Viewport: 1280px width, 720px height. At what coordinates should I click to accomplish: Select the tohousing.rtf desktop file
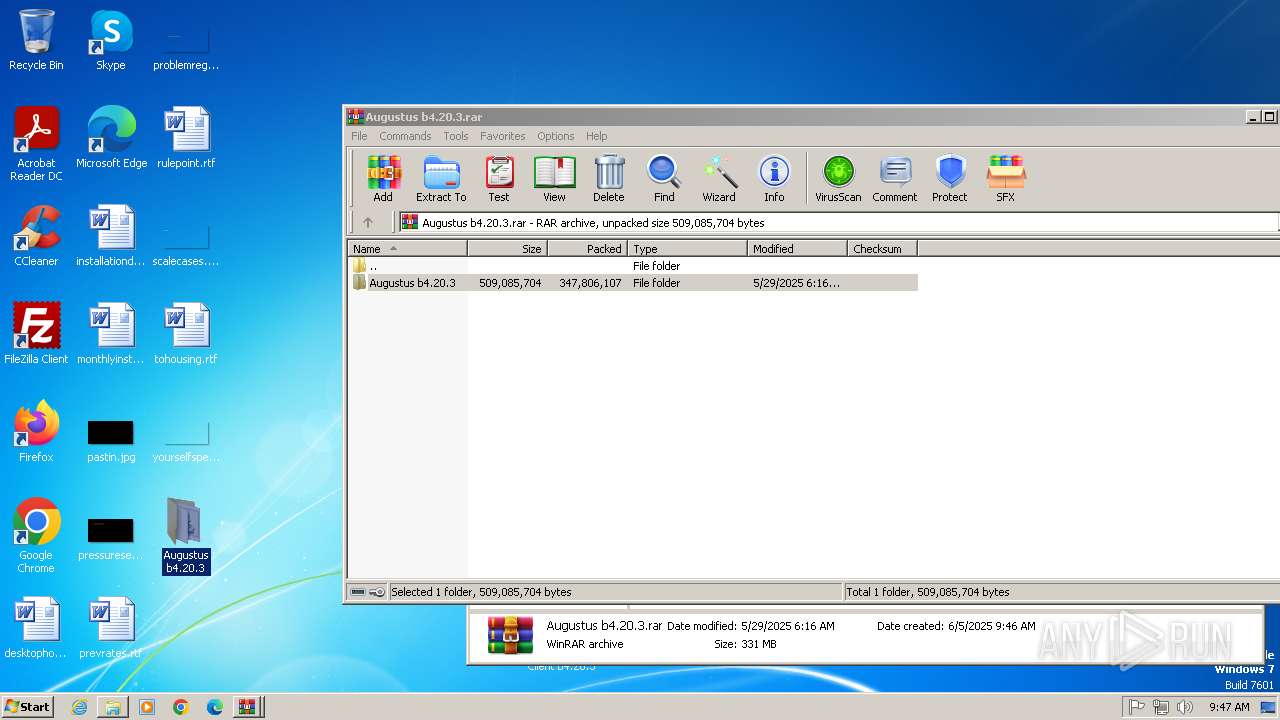186,334
